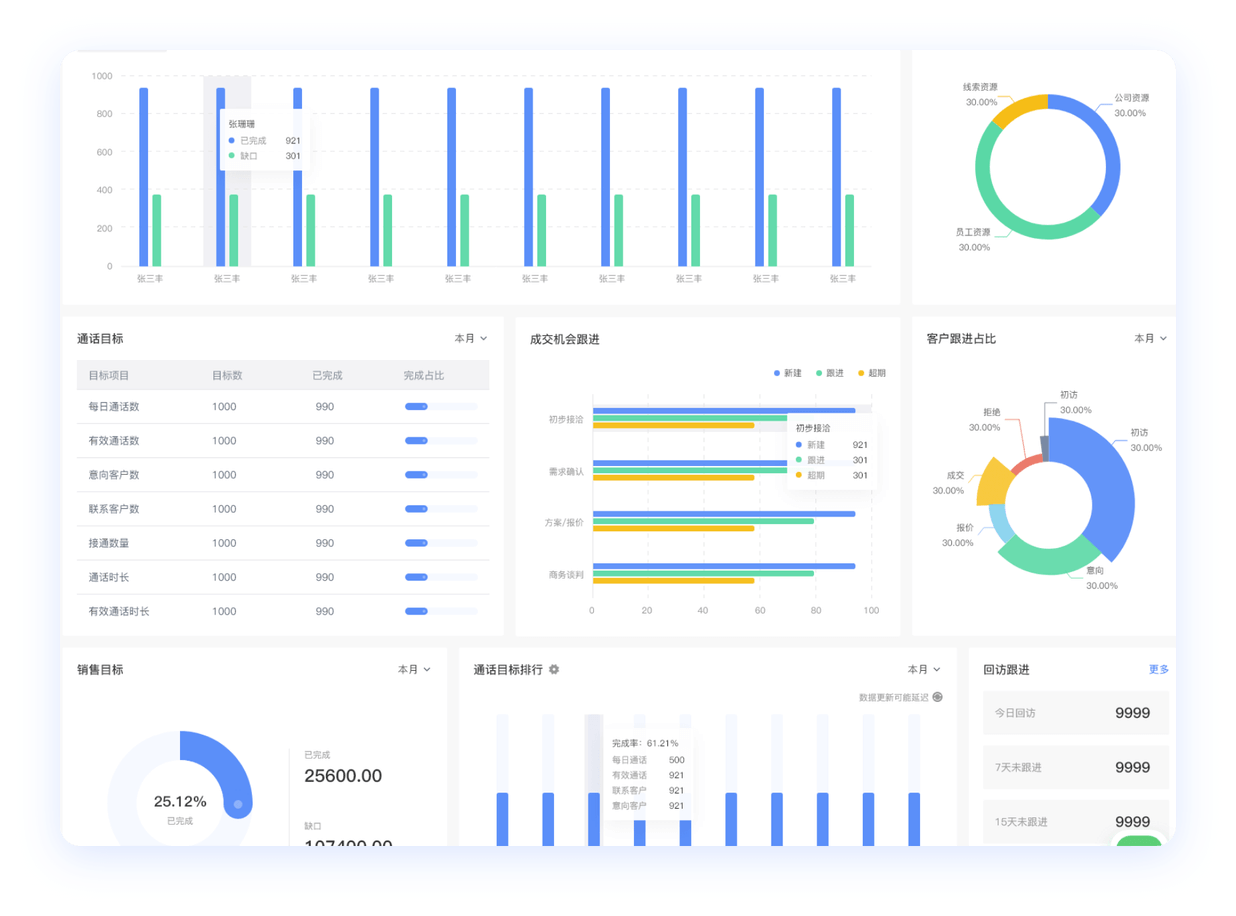Toggle the 超期 series in the chart legend
The width and height of the screenshot is (1236, 916).
pos(870,373)
